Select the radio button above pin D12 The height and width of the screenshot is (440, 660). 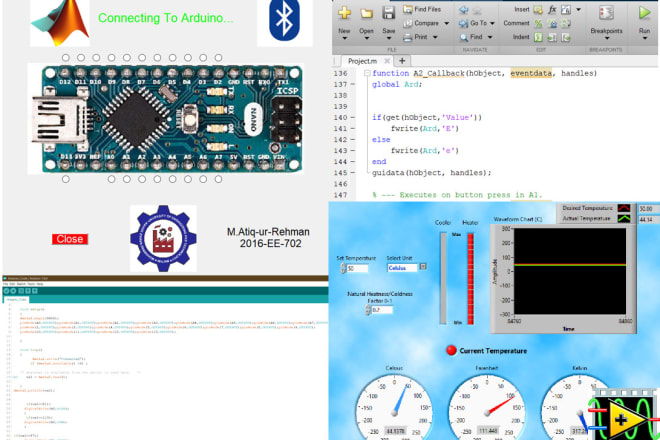coord(66,58)
